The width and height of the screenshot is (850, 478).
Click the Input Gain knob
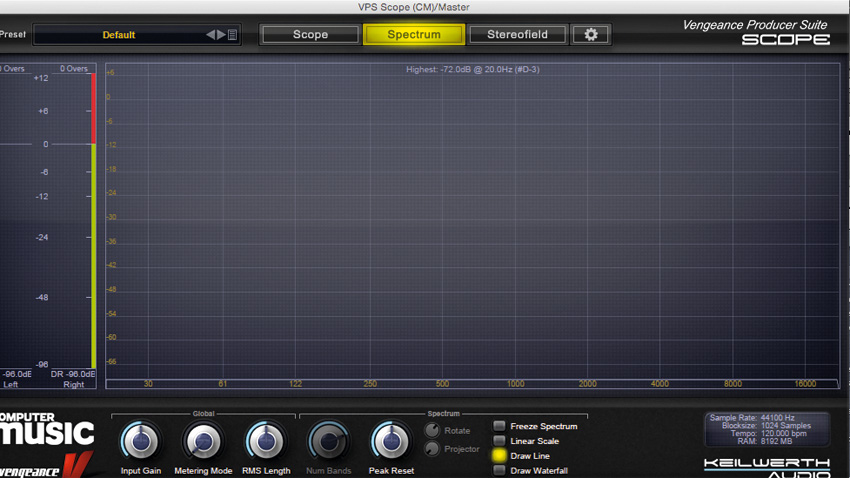tap(140, 441)
